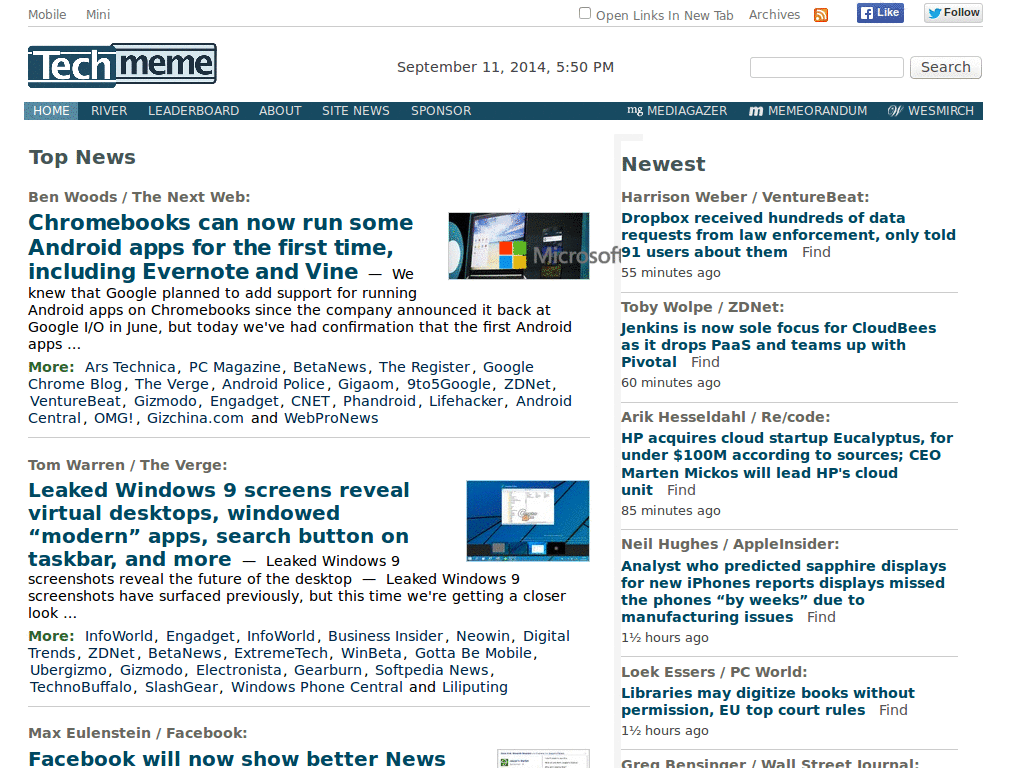Open the Chromebook story thumbnail image

519,246
